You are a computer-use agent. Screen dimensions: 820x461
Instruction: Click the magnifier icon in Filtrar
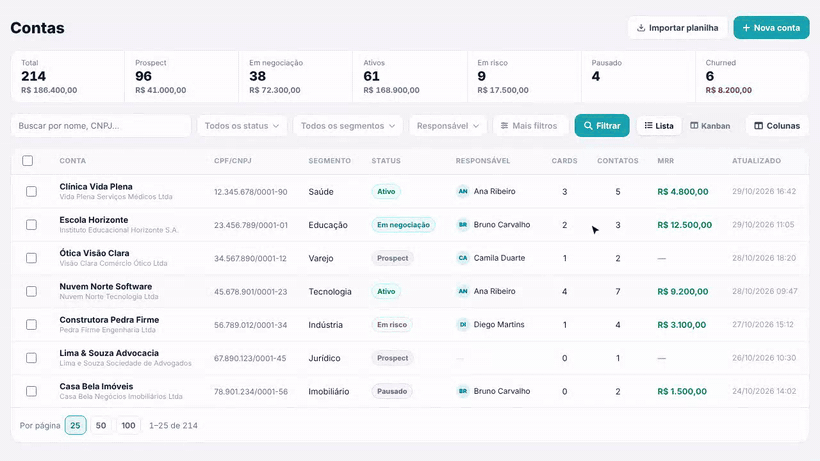point(588,125)
